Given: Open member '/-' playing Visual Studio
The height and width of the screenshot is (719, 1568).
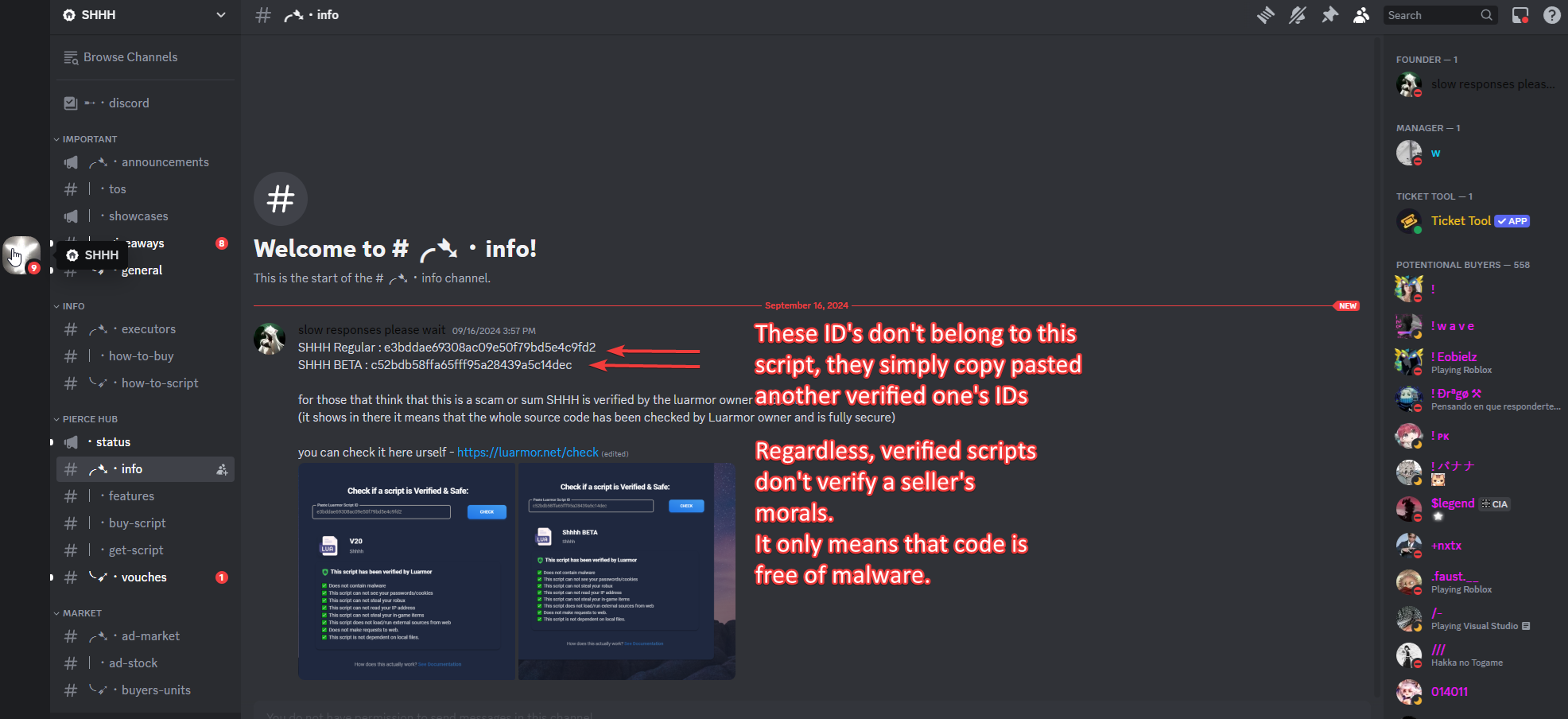Looking at the screenshot, I should coord(1475,619).
